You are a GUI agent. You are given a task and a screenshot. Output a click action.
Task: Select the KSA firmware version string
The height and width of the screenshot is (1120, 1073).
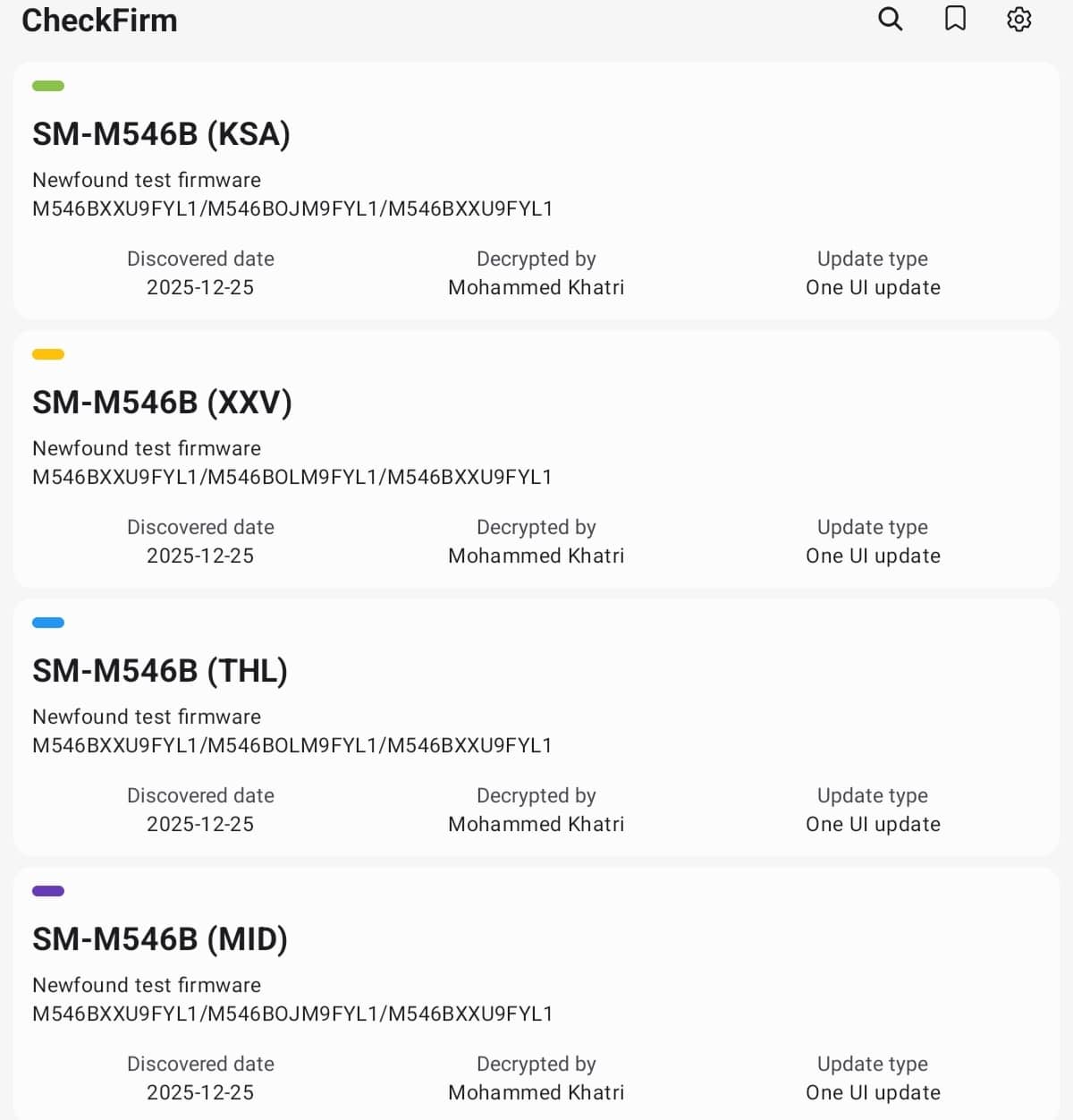point(292,208)
